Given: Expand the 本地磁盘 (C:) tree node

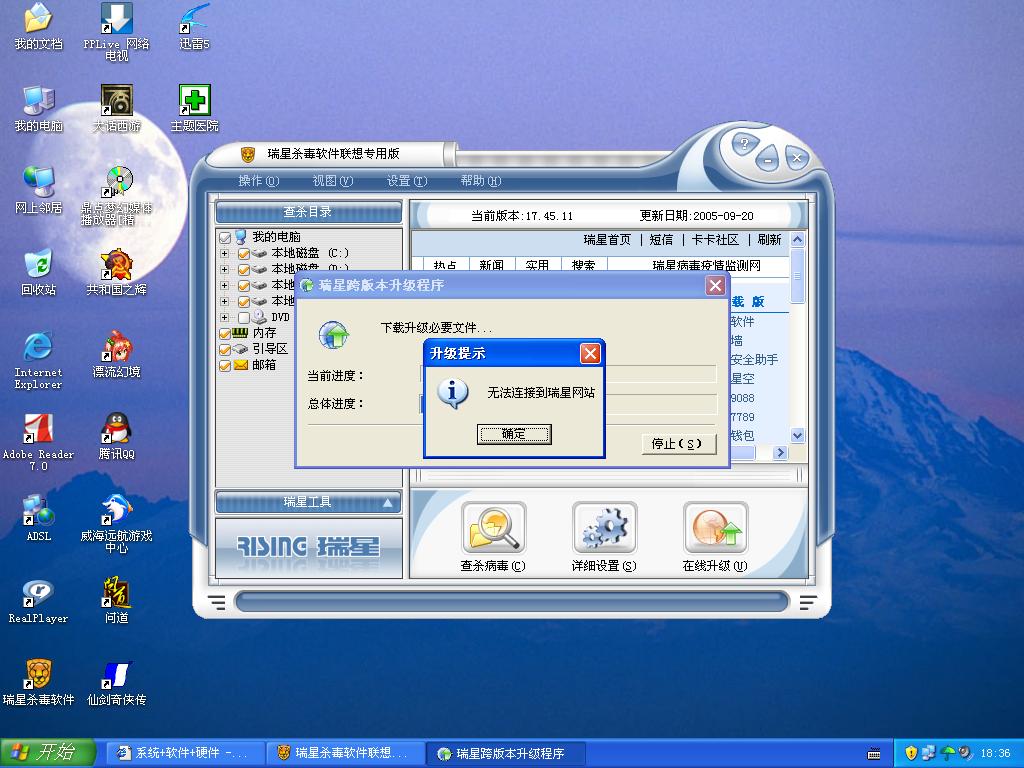Looking at the screenshot, I should click(225, 254).
